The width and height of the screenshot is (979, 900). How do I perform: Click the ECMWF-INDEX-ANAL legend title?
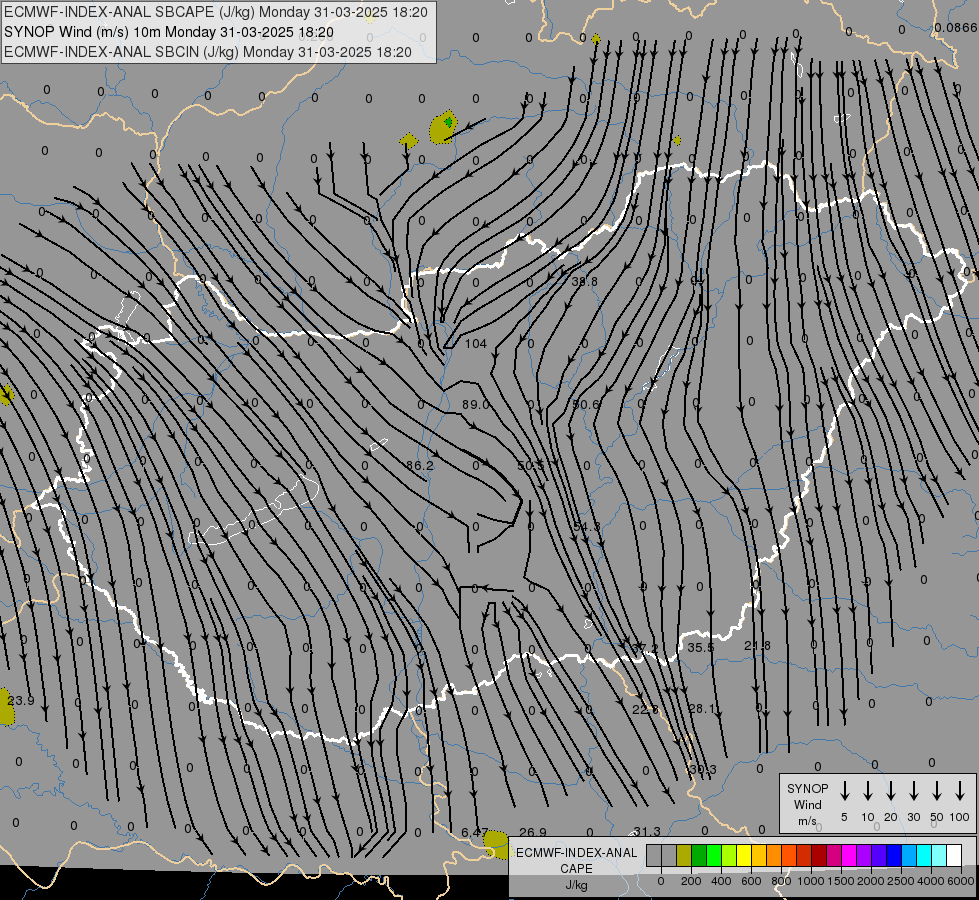pyautogui.click(x=577, y=853)
